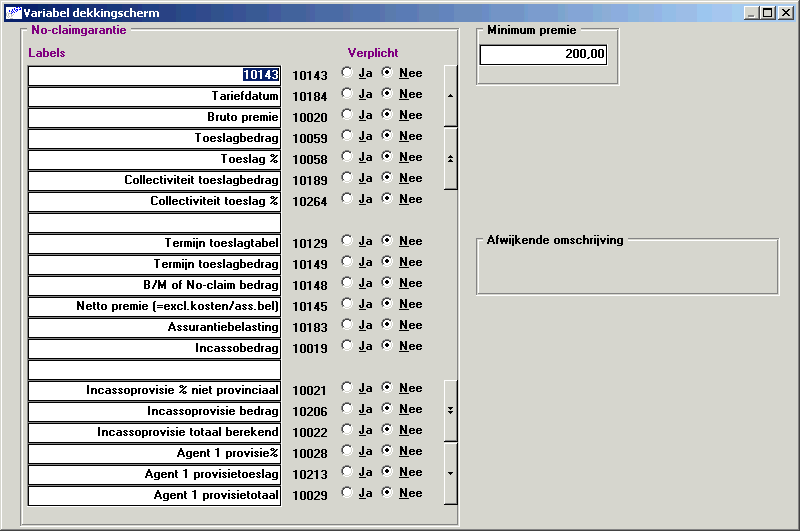Click the single down arrow scroll button
The width and height of the screenshot is (800, 531).
click(x=450, y=473)
